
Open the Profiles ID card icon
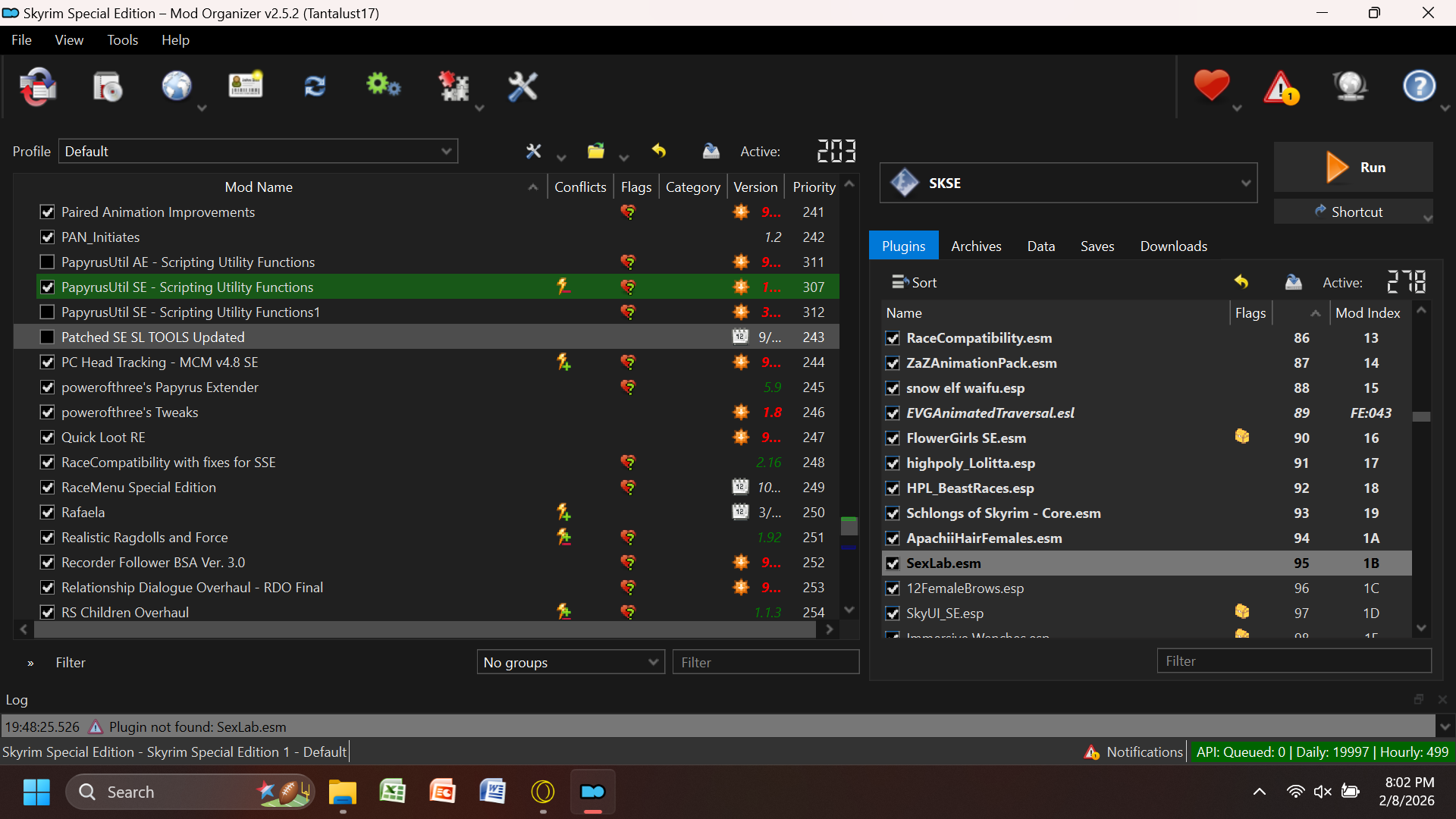246,86
